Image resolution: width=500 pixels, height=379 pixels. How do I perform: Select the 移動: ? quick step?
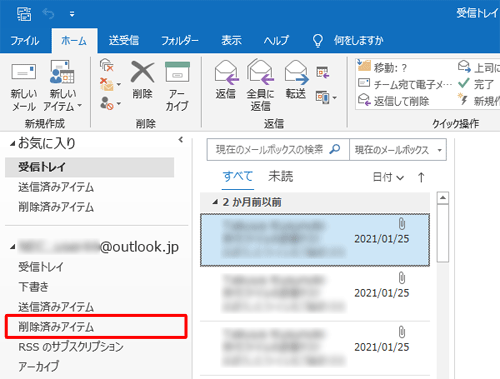(383, 68)
